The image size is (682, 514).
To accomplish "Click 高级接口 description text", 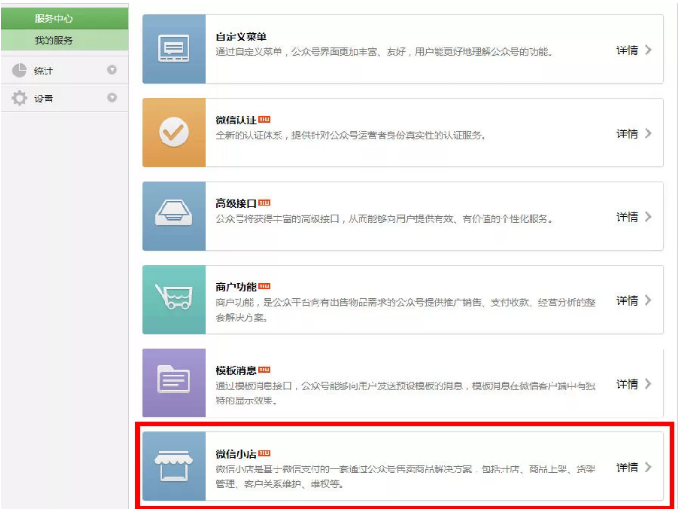I will [x=384, y=219].
